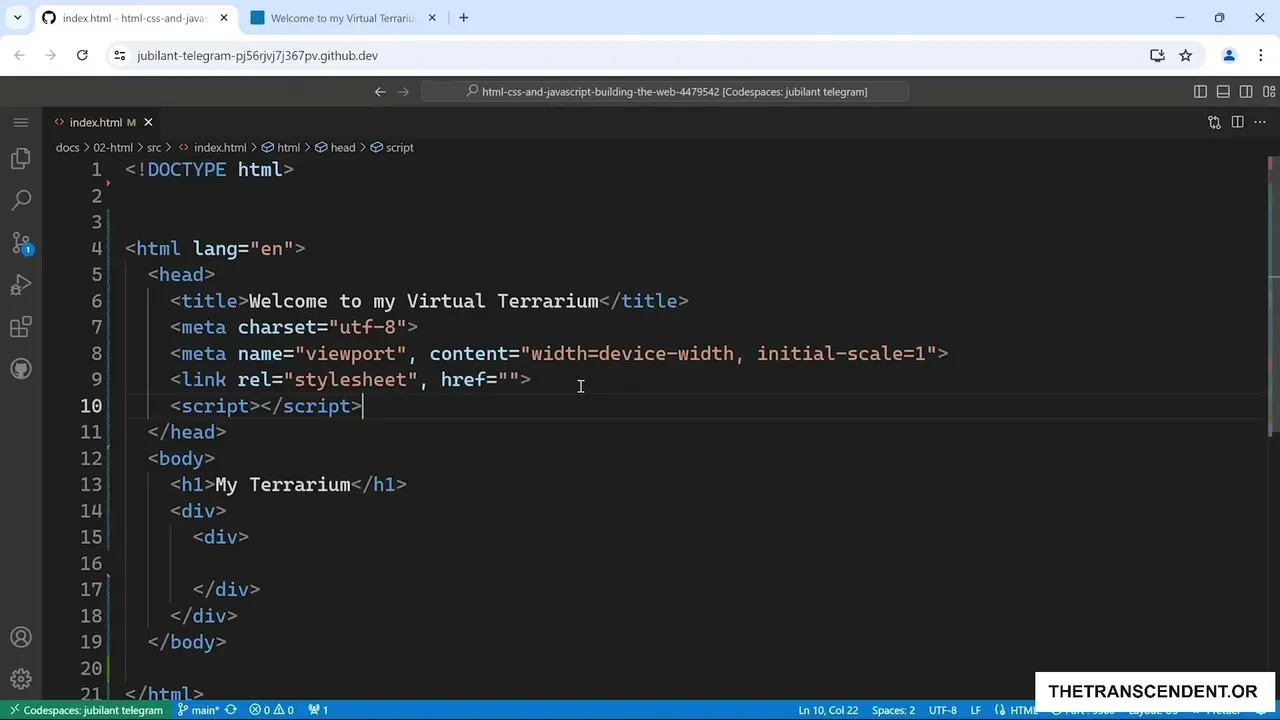
Task: Open editor More Actions ellipsis
Action: (x=1260, y=122)
